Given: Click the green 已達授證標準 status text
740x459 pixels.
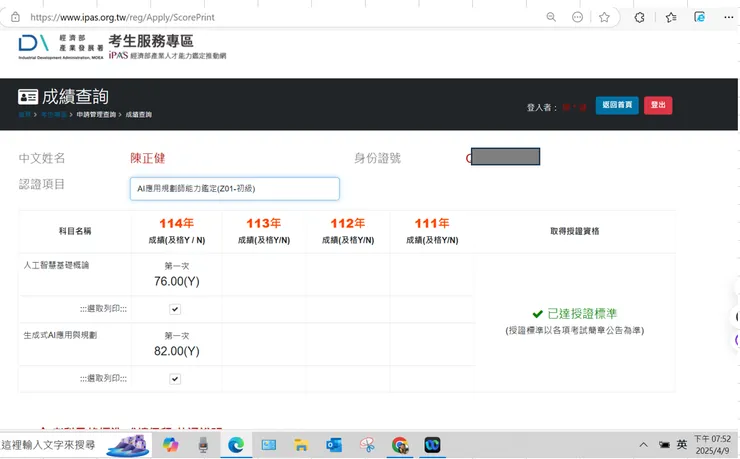Looking at the screenshot, I should click(582, 314).
